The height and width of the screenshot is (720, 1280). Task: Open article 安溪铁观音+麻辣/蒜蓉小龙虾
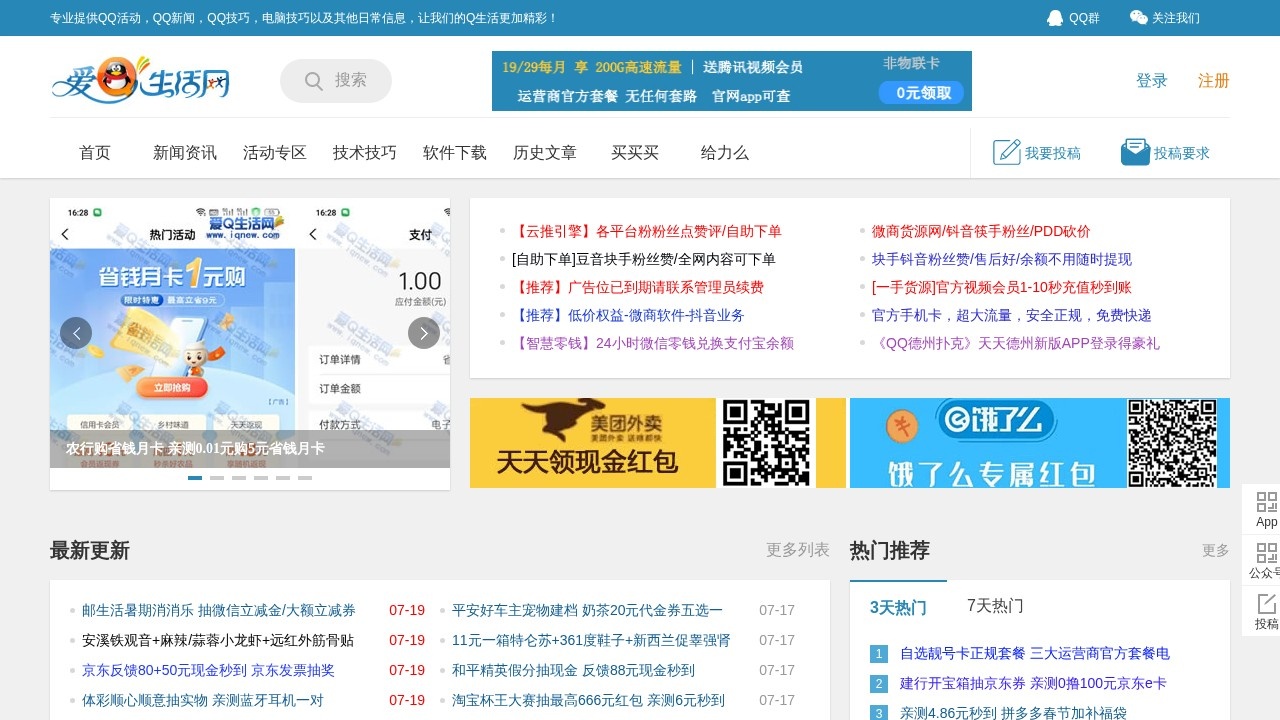point(218,640)
